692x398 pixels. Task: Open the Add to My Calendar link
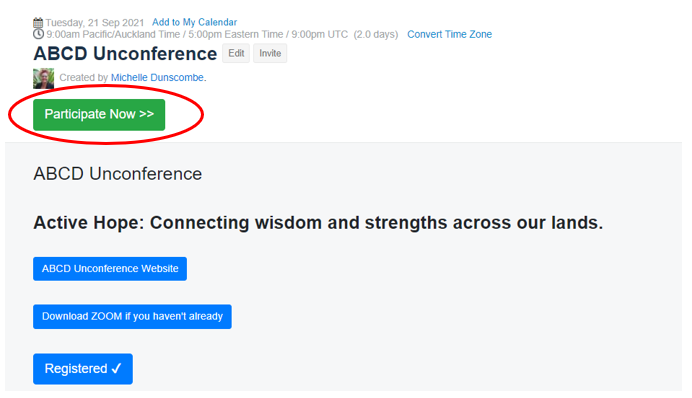(x=195, y=22)
